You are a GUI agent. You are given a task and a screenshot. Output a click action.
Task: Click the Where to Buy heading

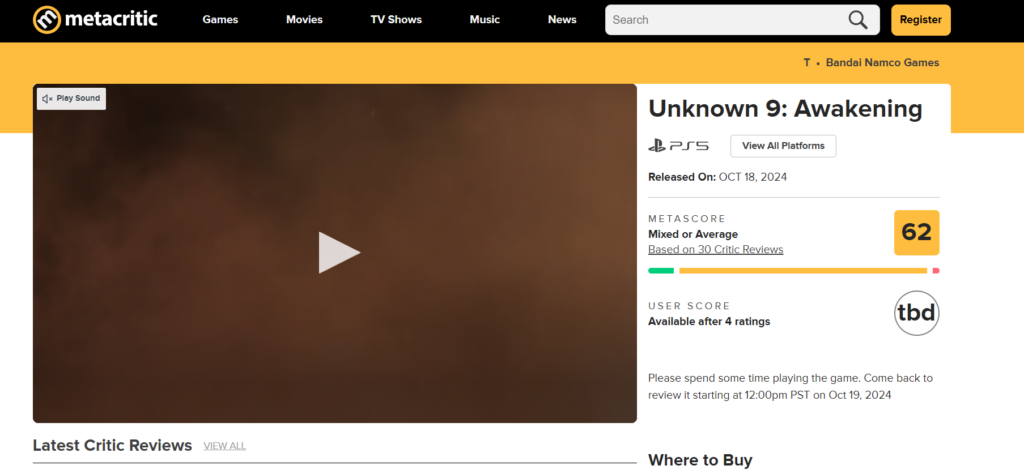pos(700,460)
